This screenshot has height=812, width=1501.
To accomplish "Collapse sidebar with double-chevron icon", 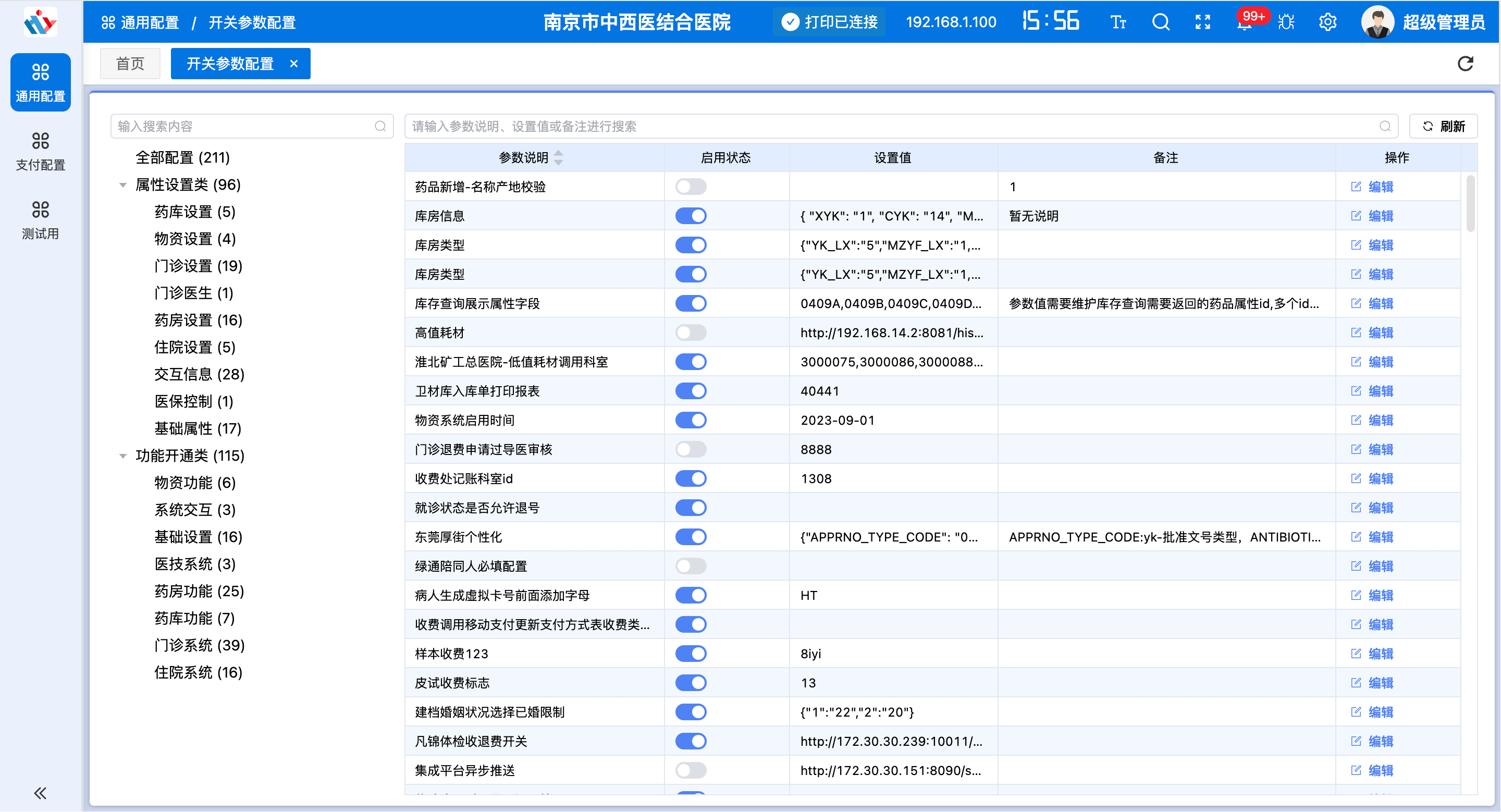I will click(x=40, y=793).
